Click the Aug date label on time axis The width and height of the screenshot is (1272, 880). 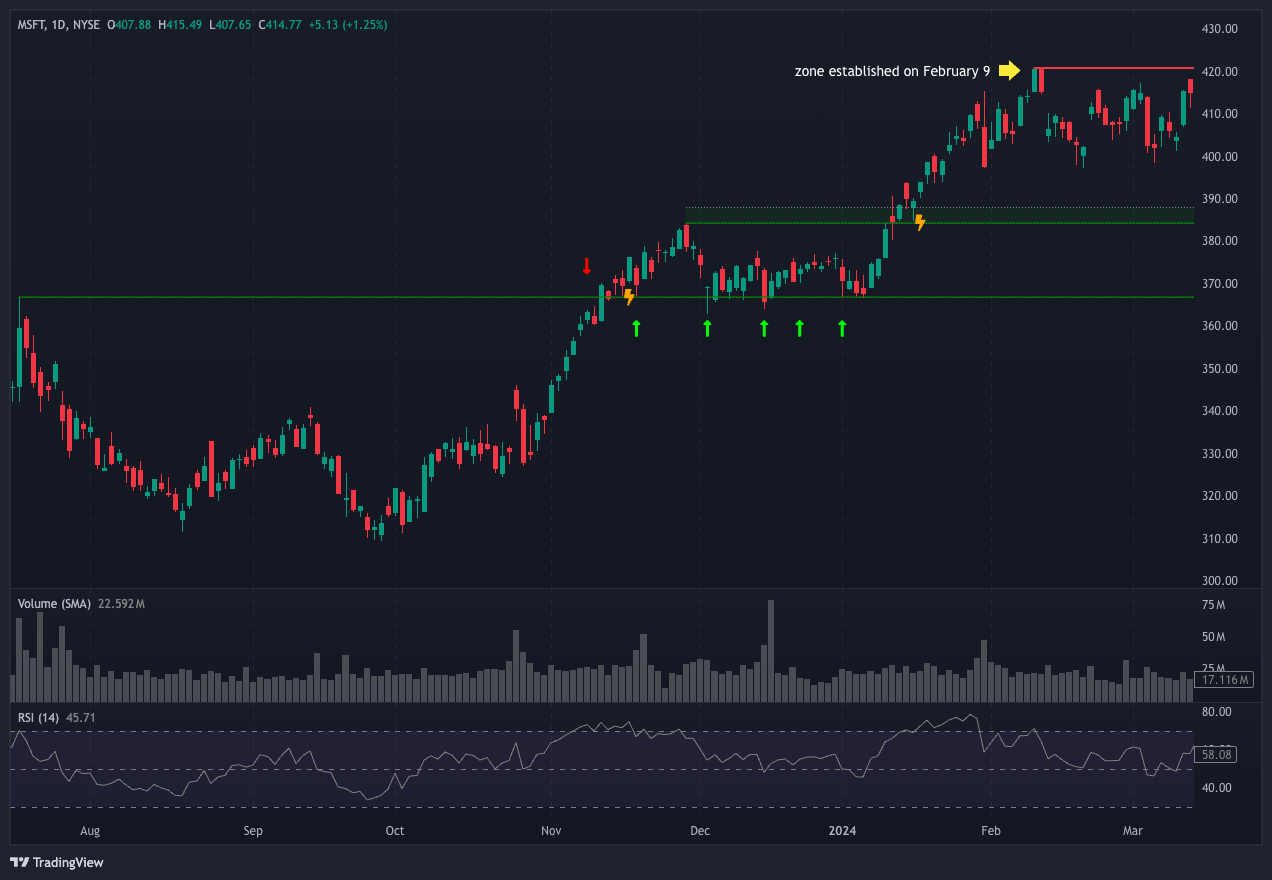90,831
